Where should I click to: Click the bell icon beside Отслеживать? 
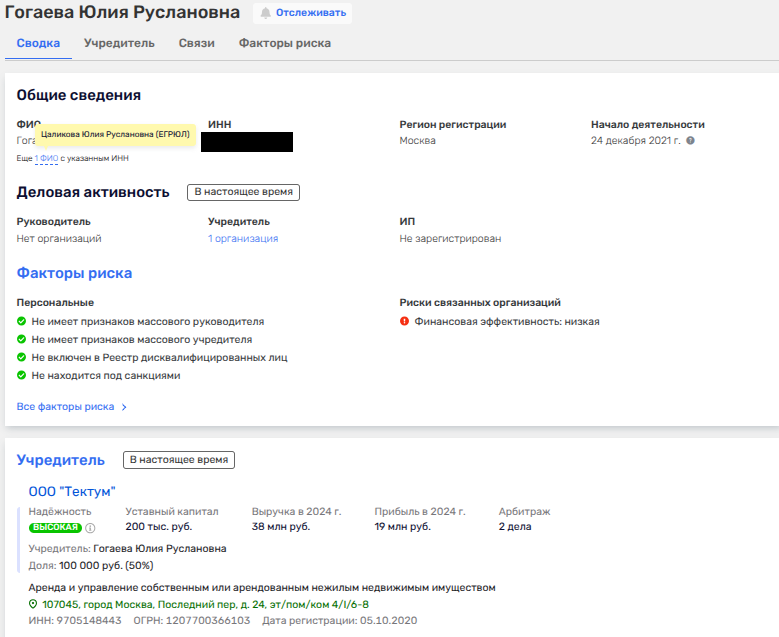coord(266,13)
